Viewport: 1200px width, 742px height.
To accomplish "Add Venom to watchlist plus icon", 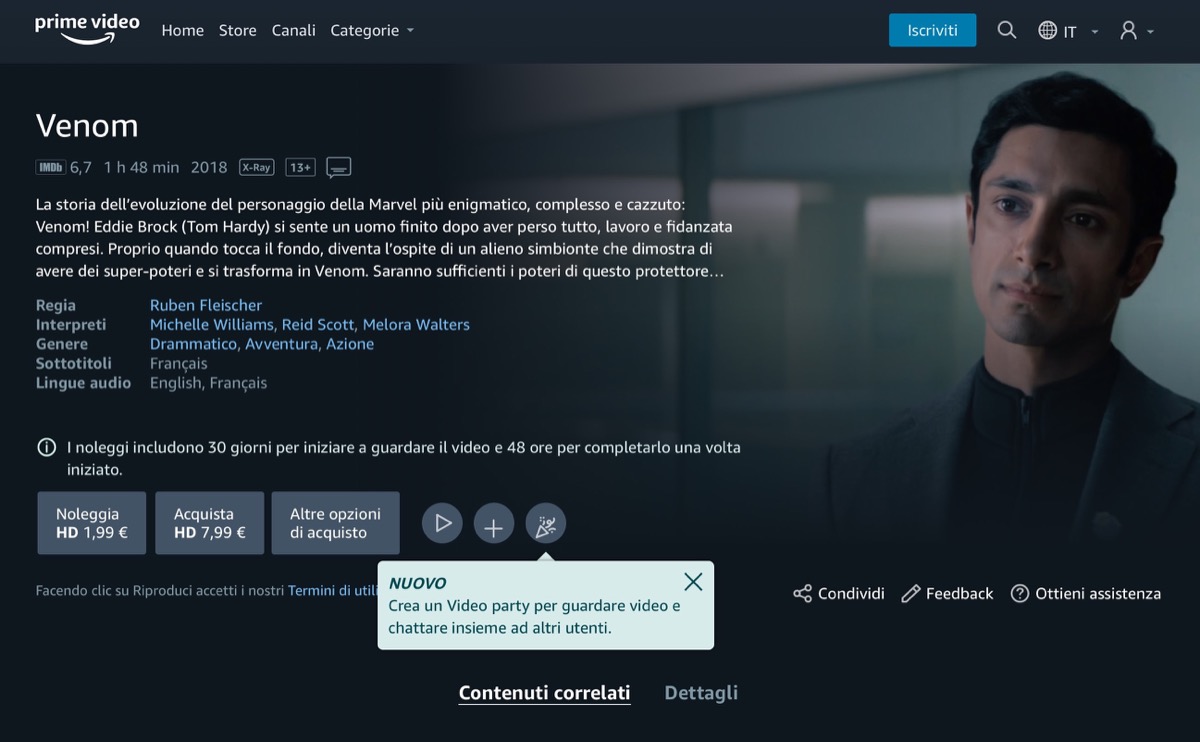I will (494, 523).
